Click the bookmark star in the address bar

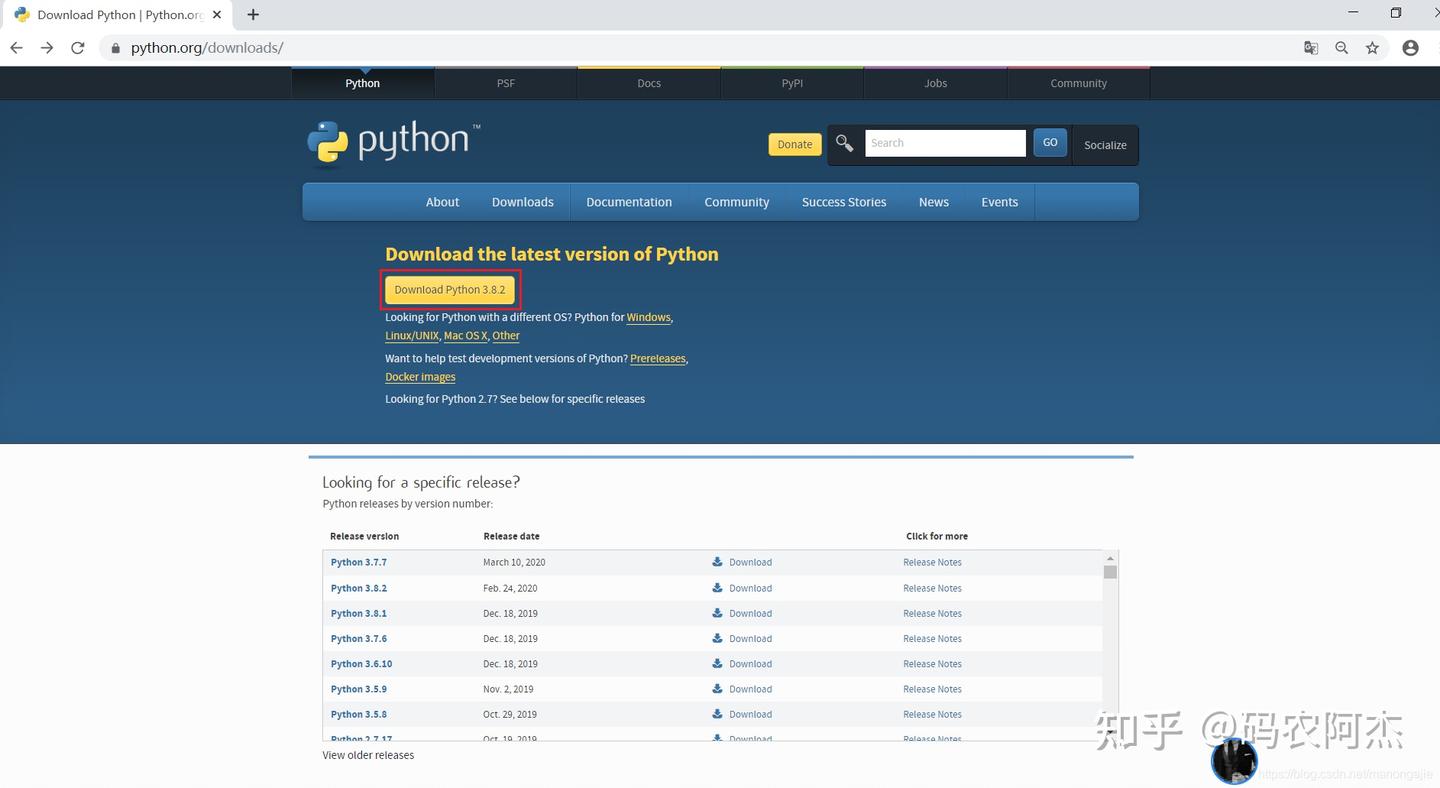coord(1372,47)
